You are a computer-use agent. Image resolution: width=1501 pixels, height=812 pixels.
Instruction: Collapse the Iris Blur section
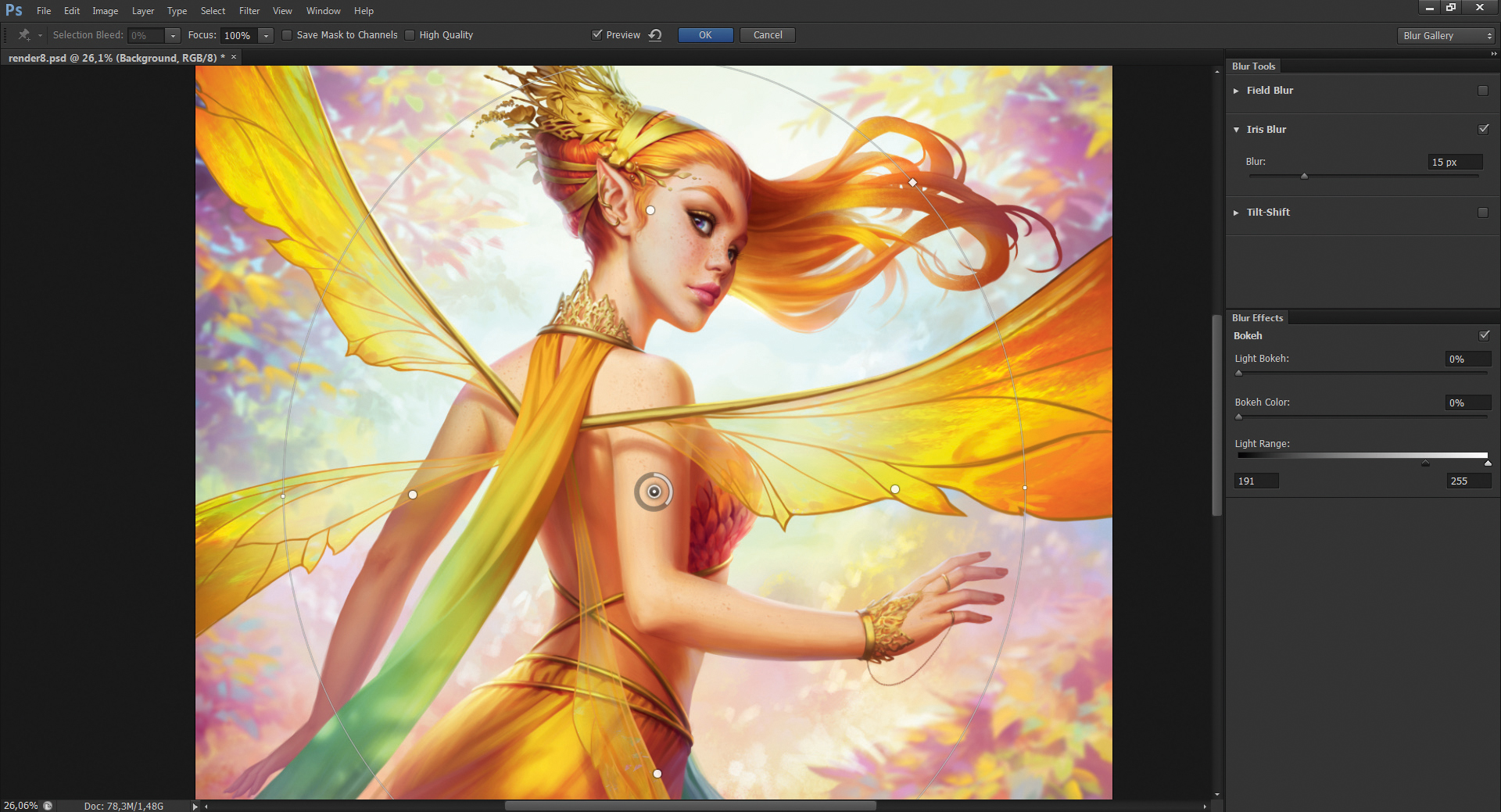click(1236, 130)
